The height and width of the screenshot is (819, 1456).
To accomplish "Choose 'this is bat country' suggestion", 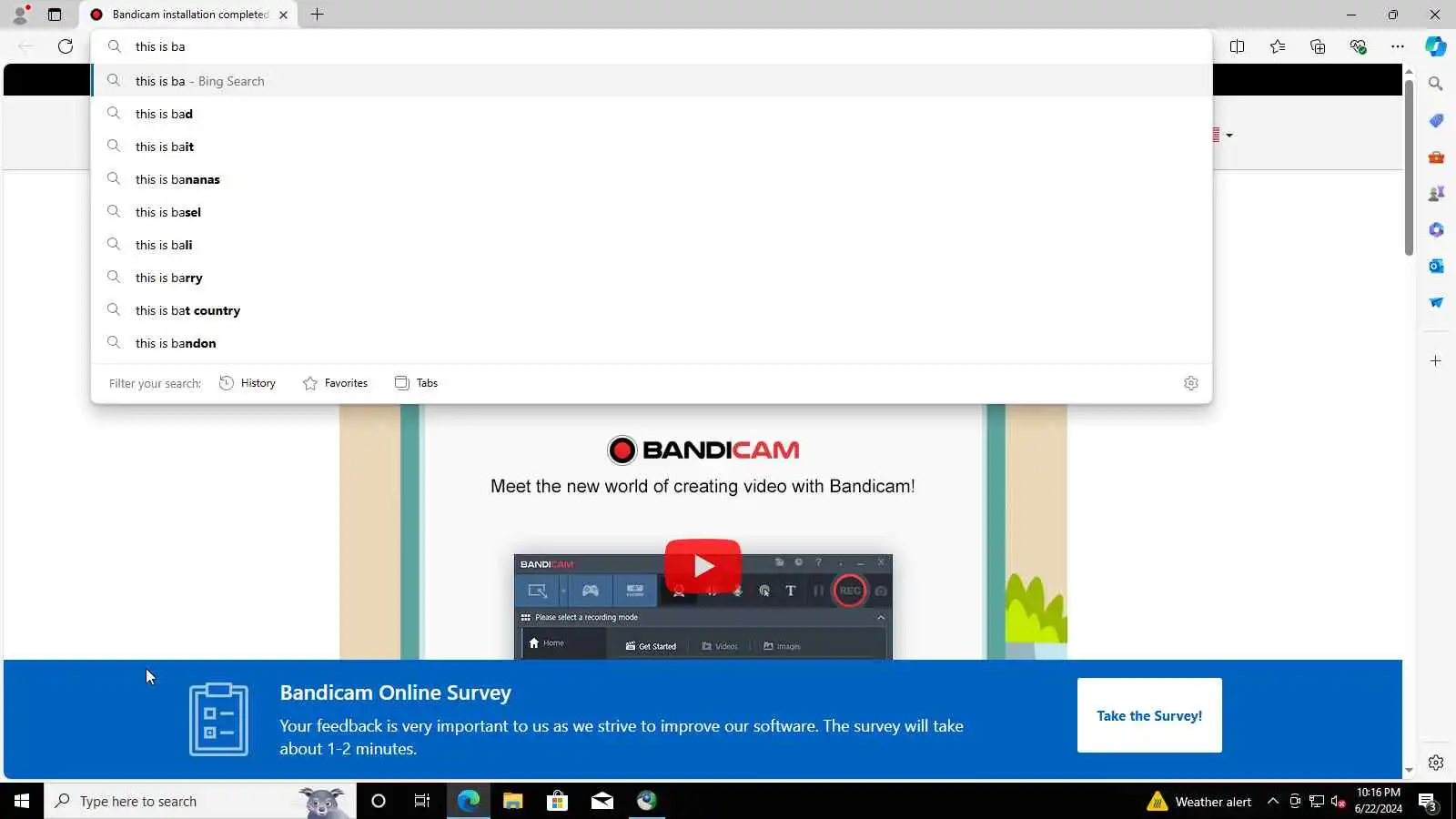I will 652,310.
